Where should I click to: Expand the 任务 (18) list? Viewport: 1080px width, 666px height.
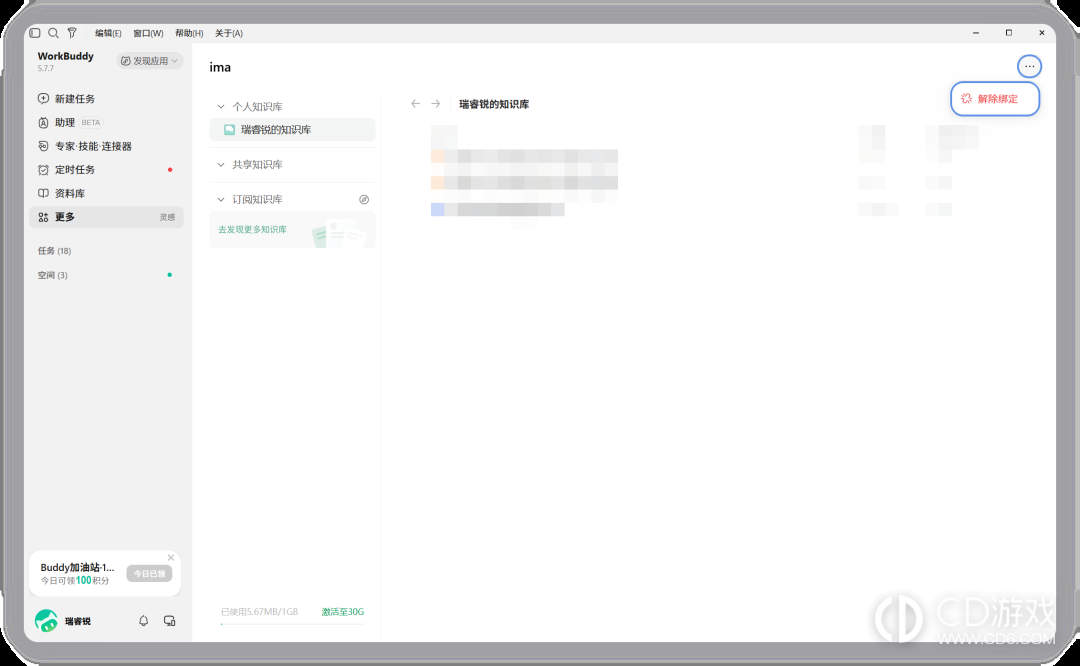click(54, 251)
